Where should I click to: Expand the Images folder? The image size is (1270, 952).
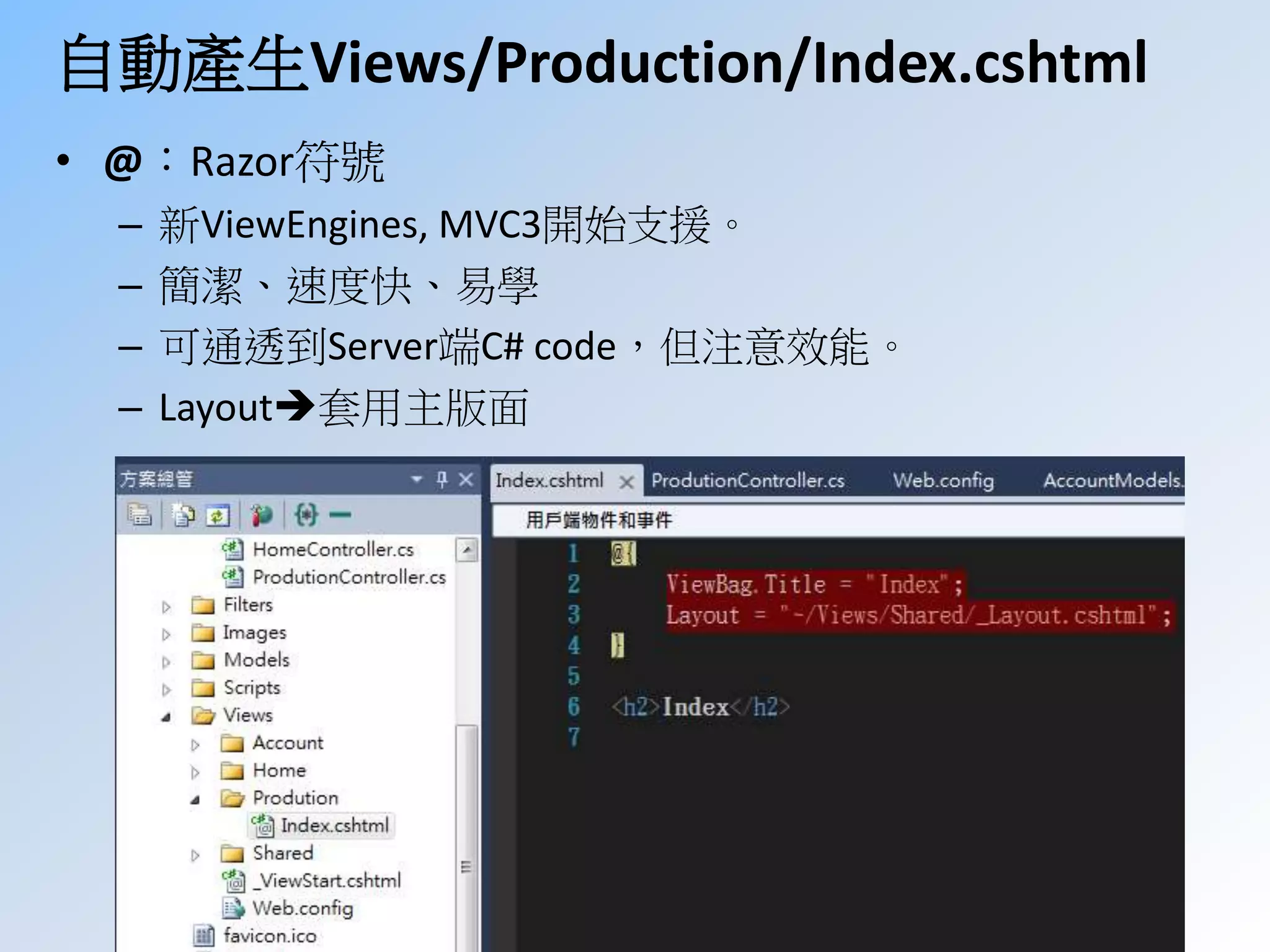(166, 635)
